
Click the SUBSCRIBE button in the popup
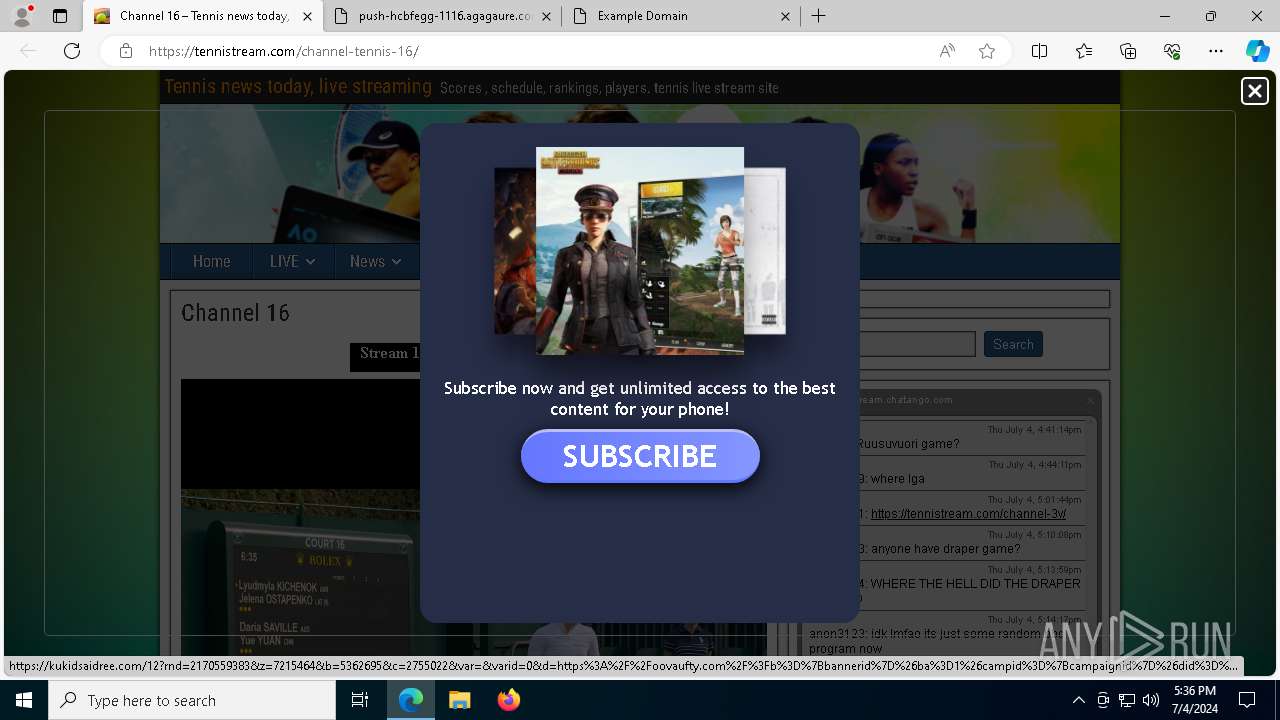640,456
